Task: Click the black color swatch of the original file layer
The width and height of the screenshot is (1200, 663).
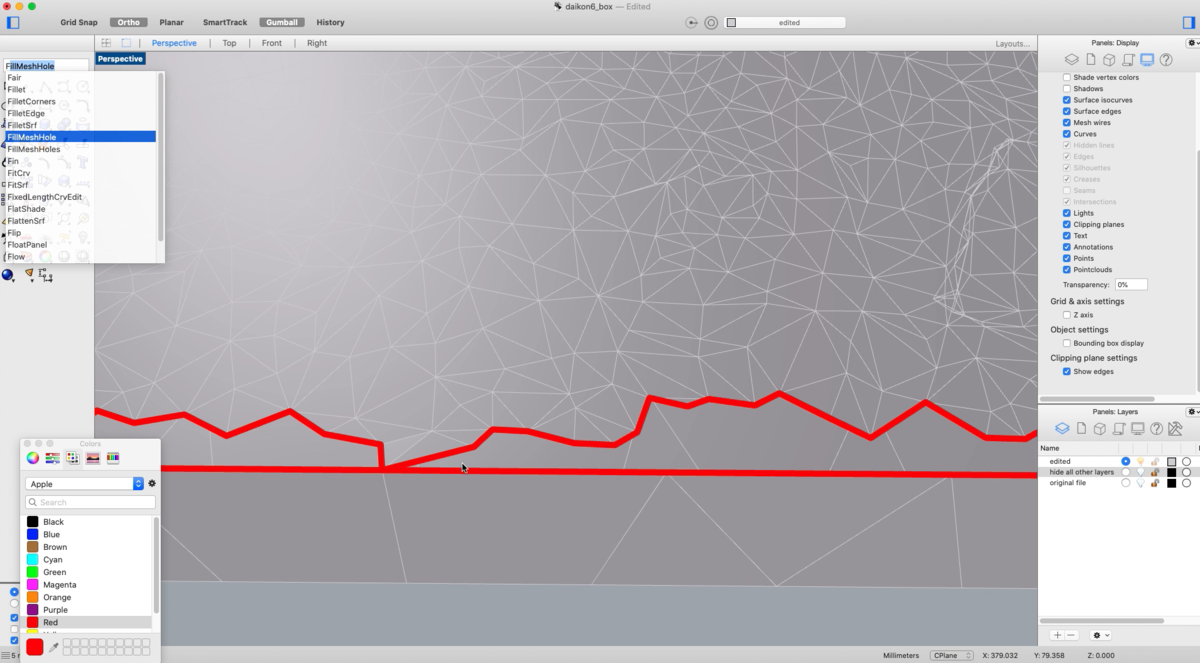Action: pyautogui.click(x=1171, y=483)
